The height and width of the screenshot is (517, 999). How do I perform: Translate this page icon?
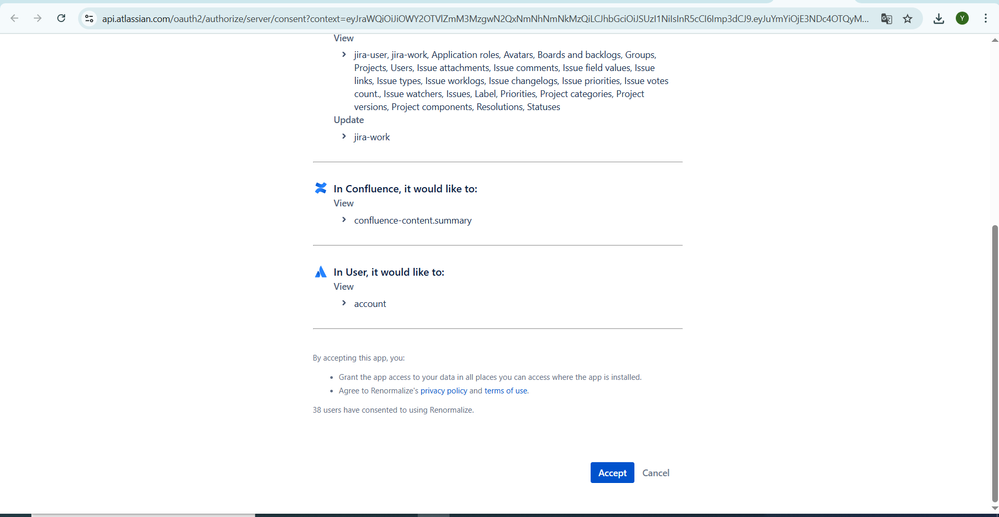tap(886, 18)
